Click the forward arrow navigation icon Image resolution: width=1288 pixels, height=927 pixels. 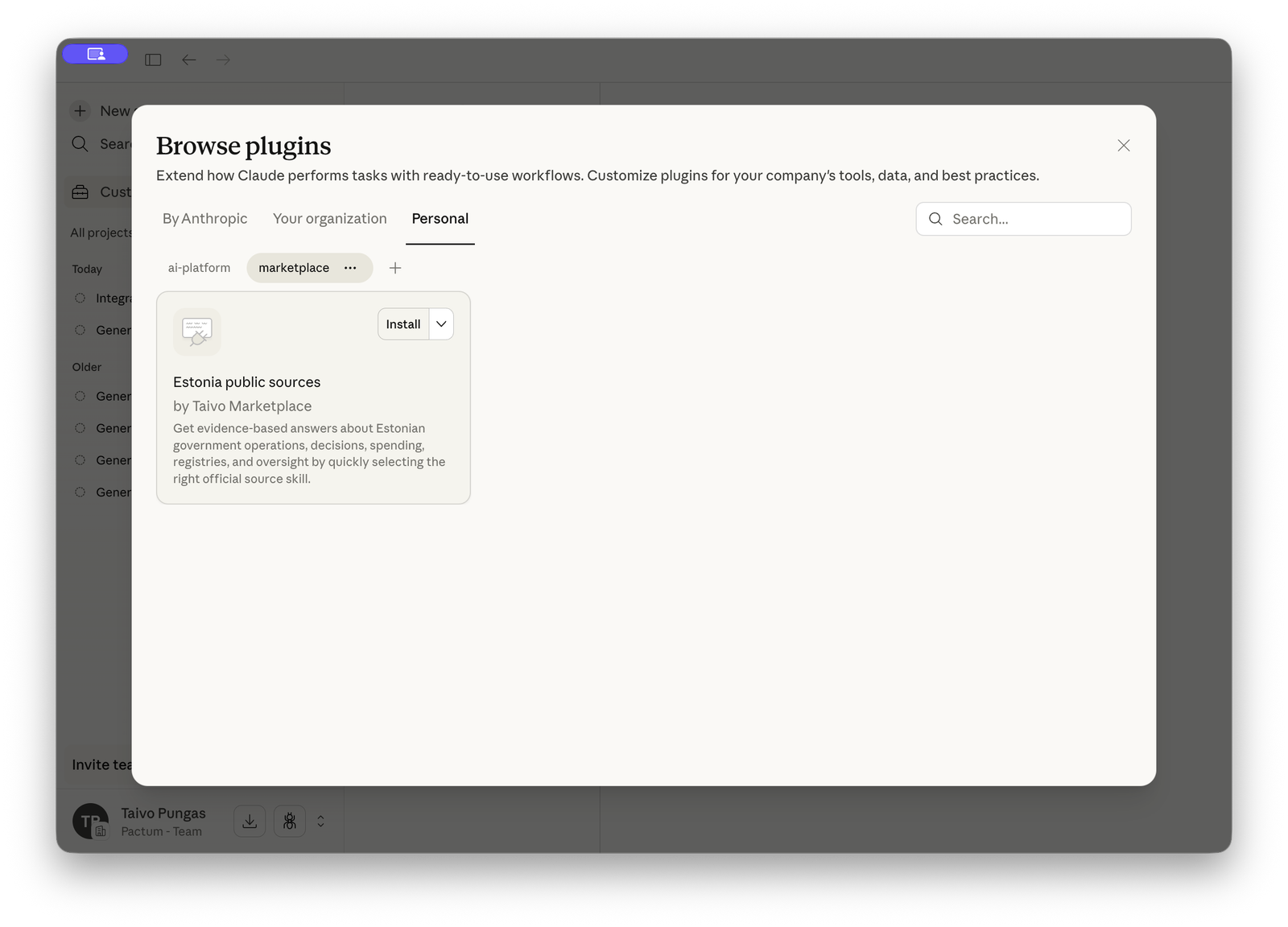click(222, 60)
